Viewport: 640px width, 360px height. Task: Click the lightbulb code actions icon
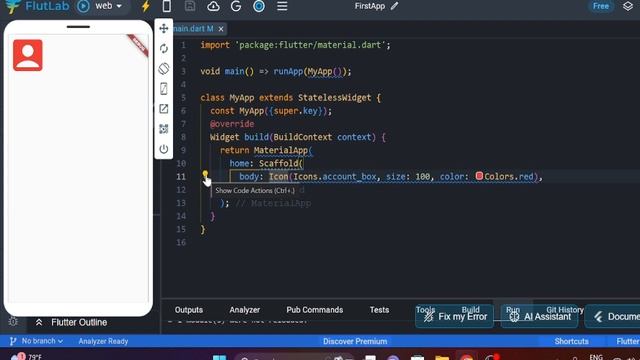pos(205,175)
